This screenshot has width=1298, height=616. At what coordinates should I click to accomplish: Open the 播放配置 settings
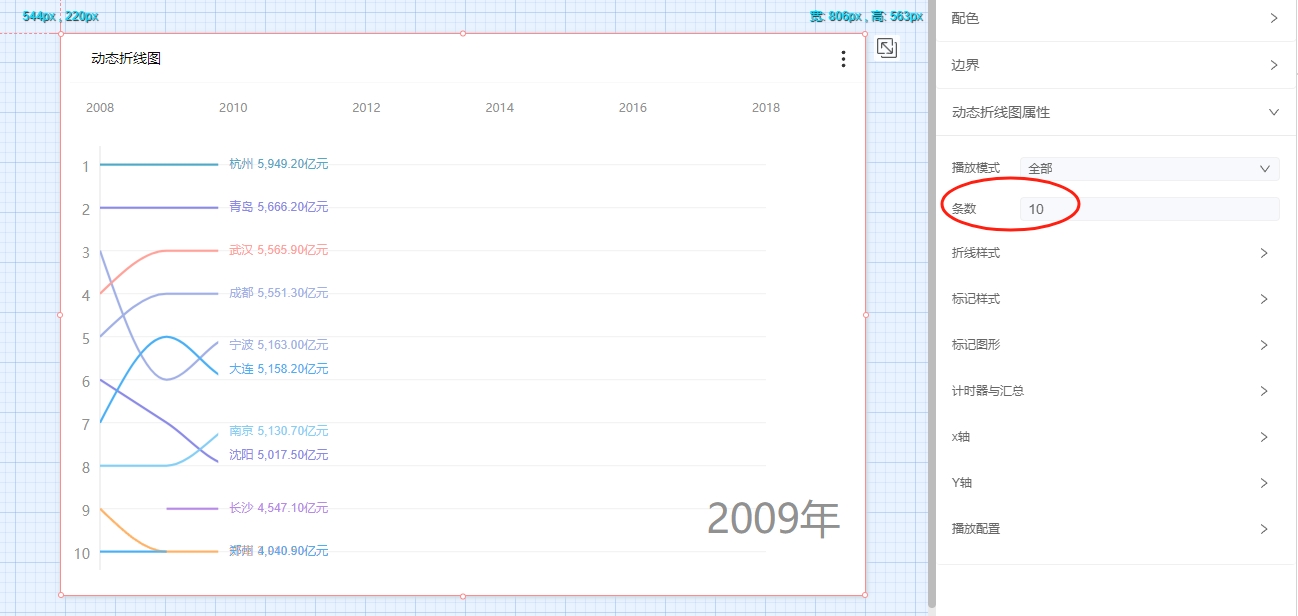click(x=1110, y=529)
